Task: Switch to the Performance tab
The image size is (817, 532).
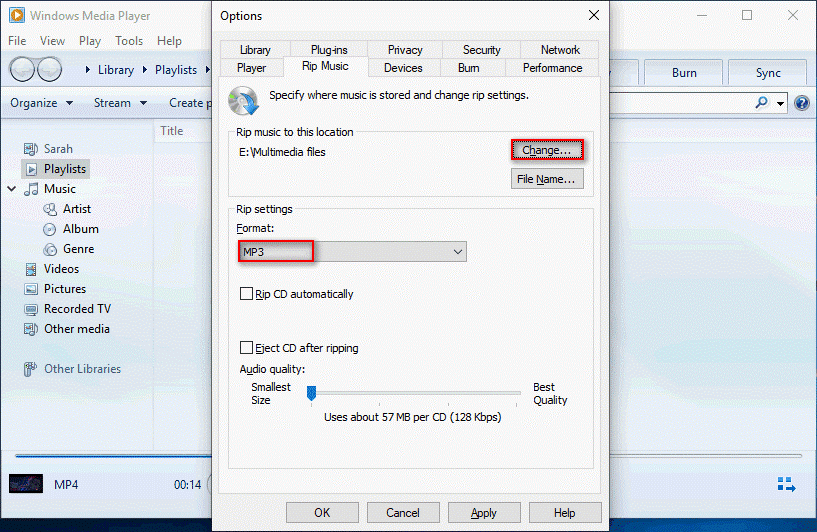Action: point(552,68)
